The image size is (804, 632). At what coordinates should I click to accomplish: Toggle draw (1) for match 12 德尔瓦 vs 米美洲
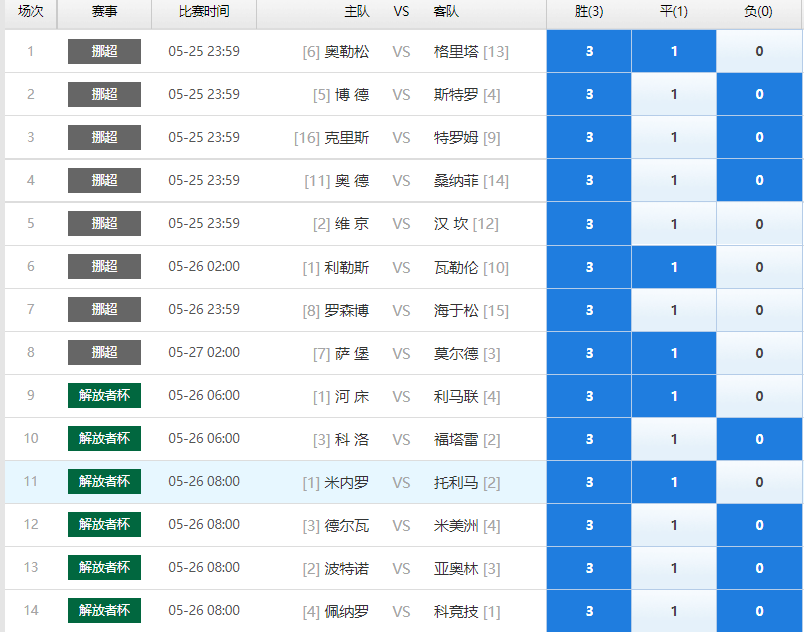[674, 525]
